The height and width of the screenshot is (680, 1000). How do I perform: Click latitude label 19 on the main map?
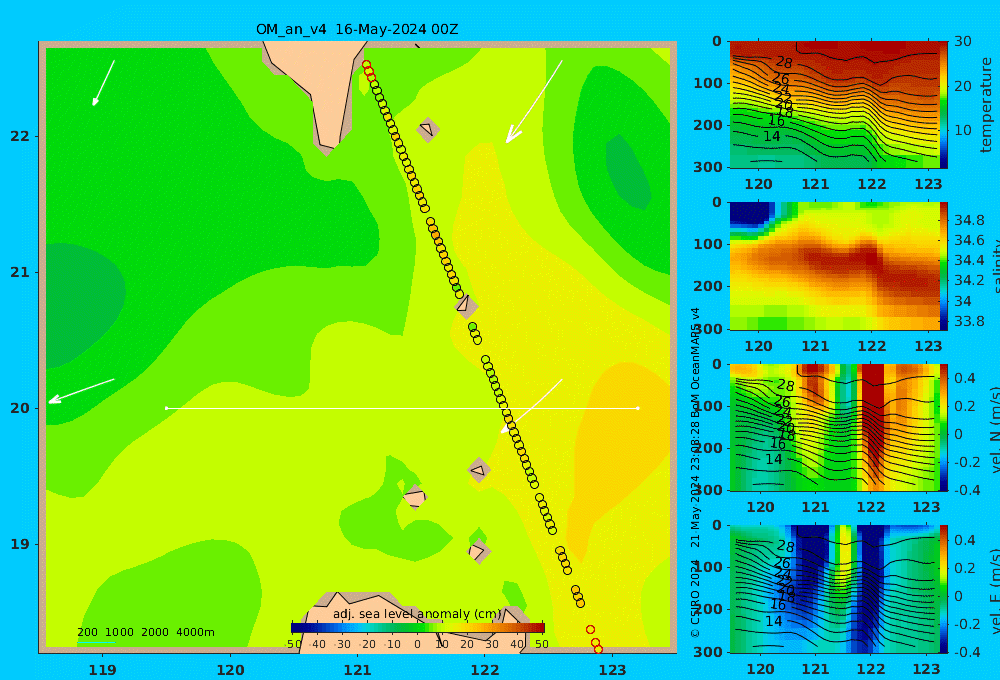coord(20,544)
